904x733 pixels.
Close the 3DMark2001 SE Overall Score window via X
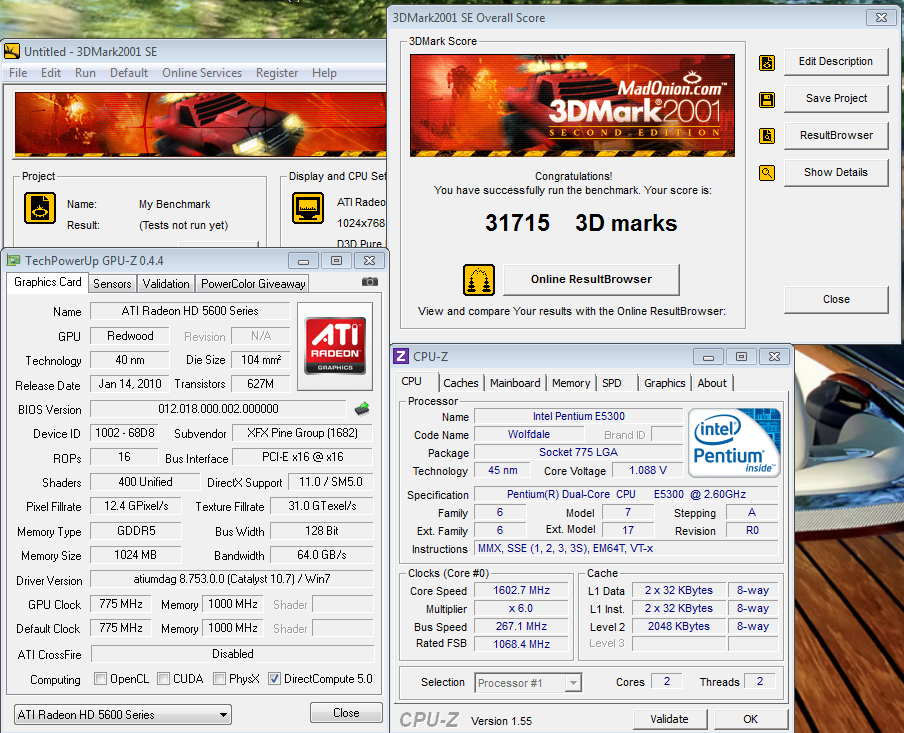(881, 17)
